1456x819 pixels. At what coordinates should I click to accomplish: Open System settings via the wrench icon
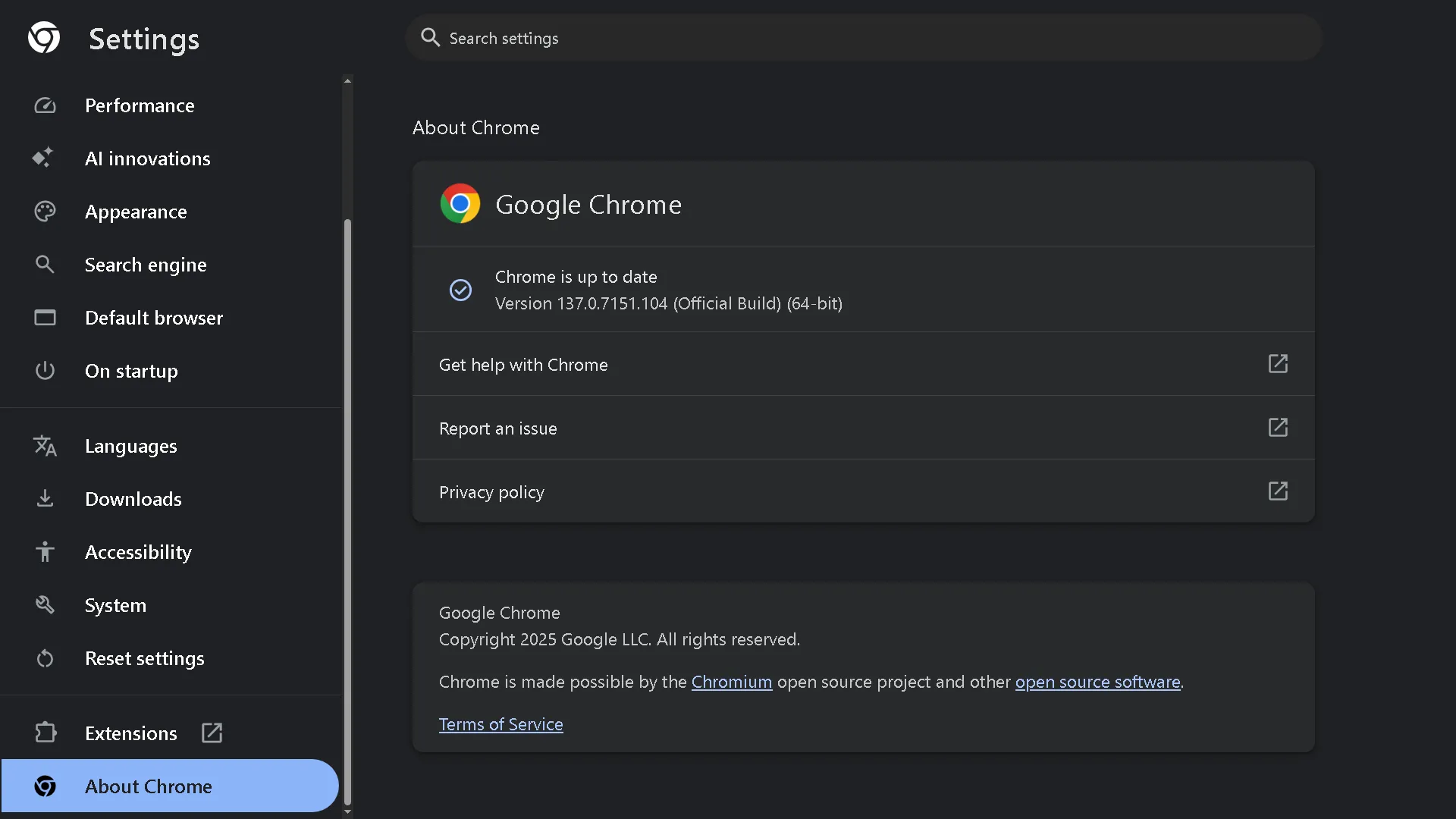(45, 604)
